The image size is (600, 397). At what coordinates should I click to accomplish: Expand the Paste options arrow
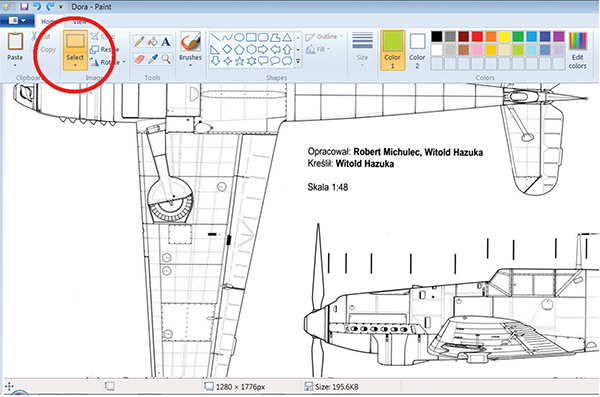coord(15,65)
